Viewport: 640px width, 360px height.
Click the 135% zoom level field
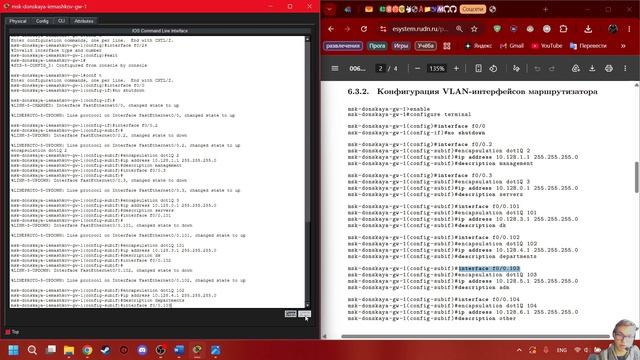[x=436, y=68]
